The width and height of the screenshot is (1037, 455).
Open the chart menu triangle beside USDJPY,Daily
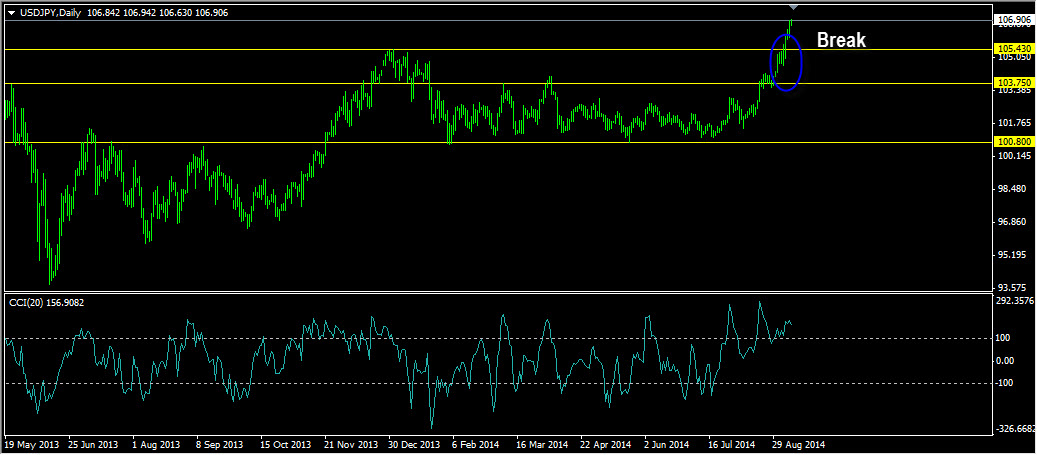(x=11, y=13)
